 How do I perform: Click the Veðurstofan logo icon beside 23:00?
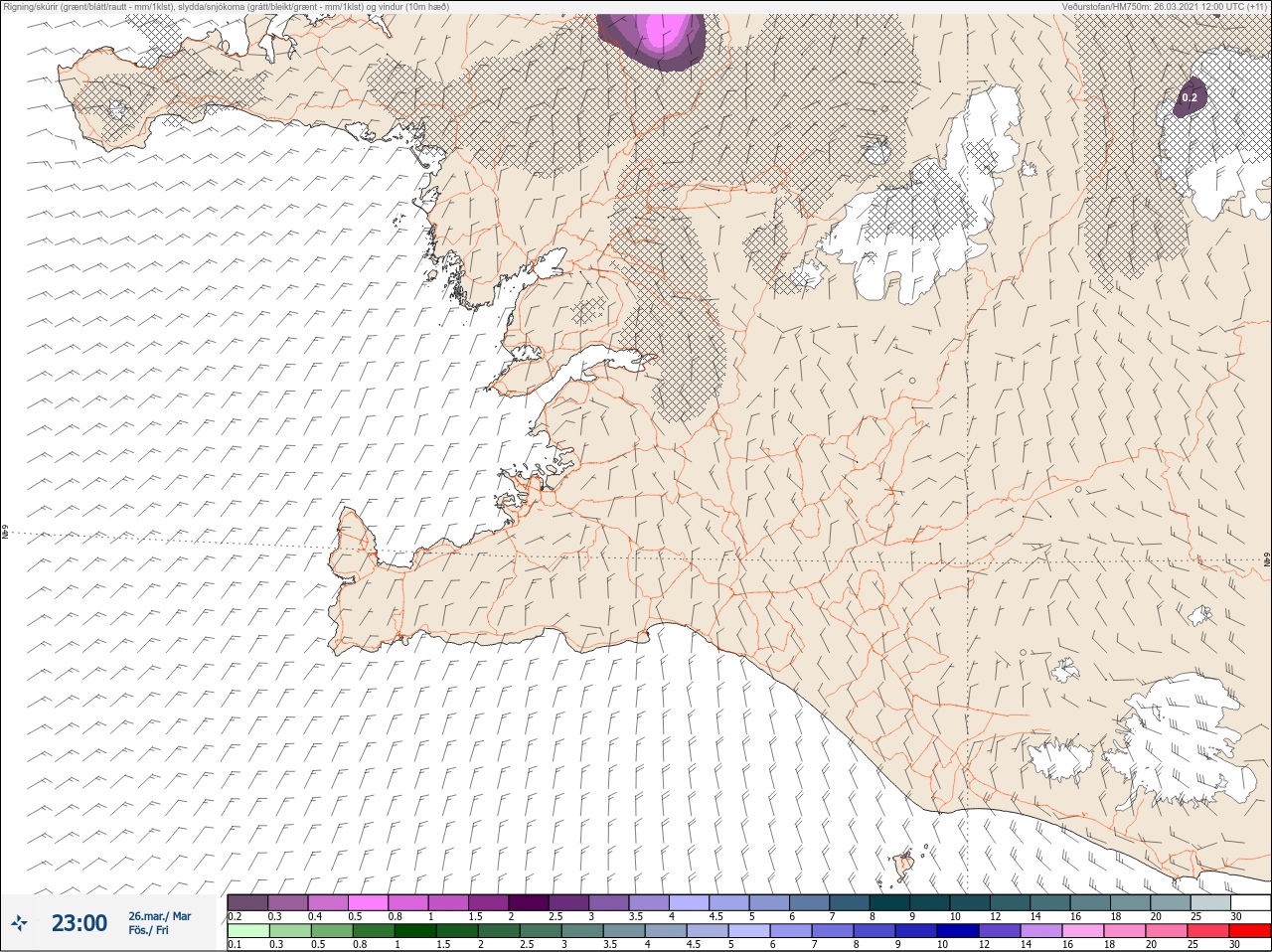pyautogui.click(x=19, y=923)
